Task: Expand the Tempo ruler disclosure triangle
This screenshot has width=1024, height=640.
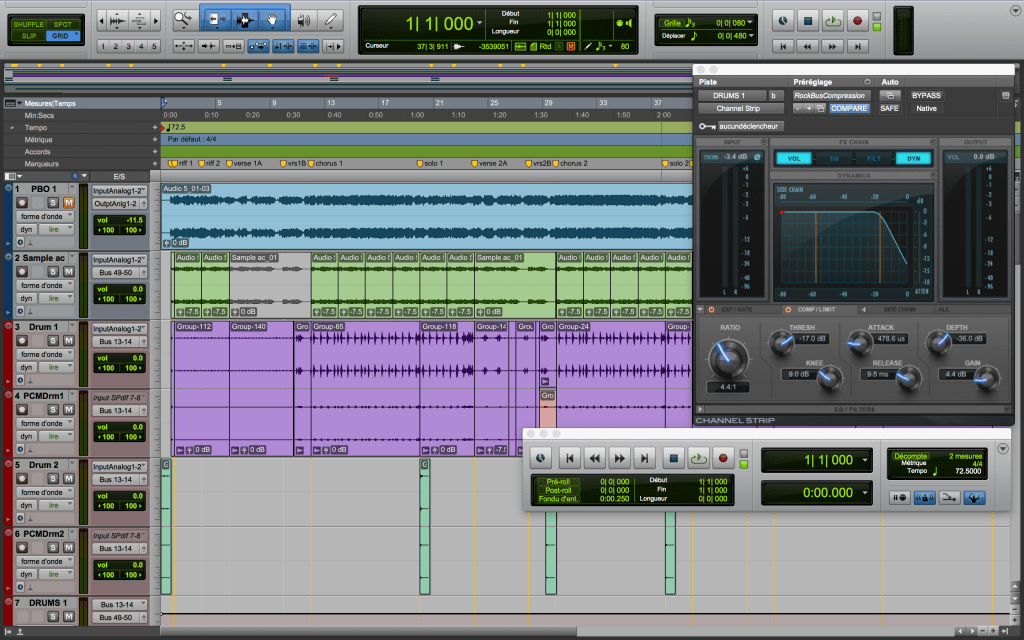Action: coord(12,128)
